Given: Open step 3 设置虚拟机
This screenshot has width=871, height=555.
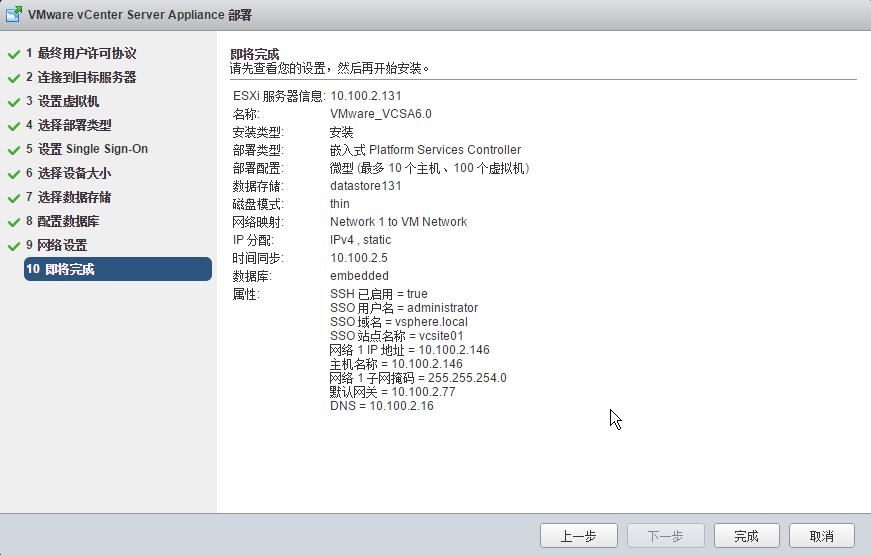Looking at the screenshot, I should 63,101.
